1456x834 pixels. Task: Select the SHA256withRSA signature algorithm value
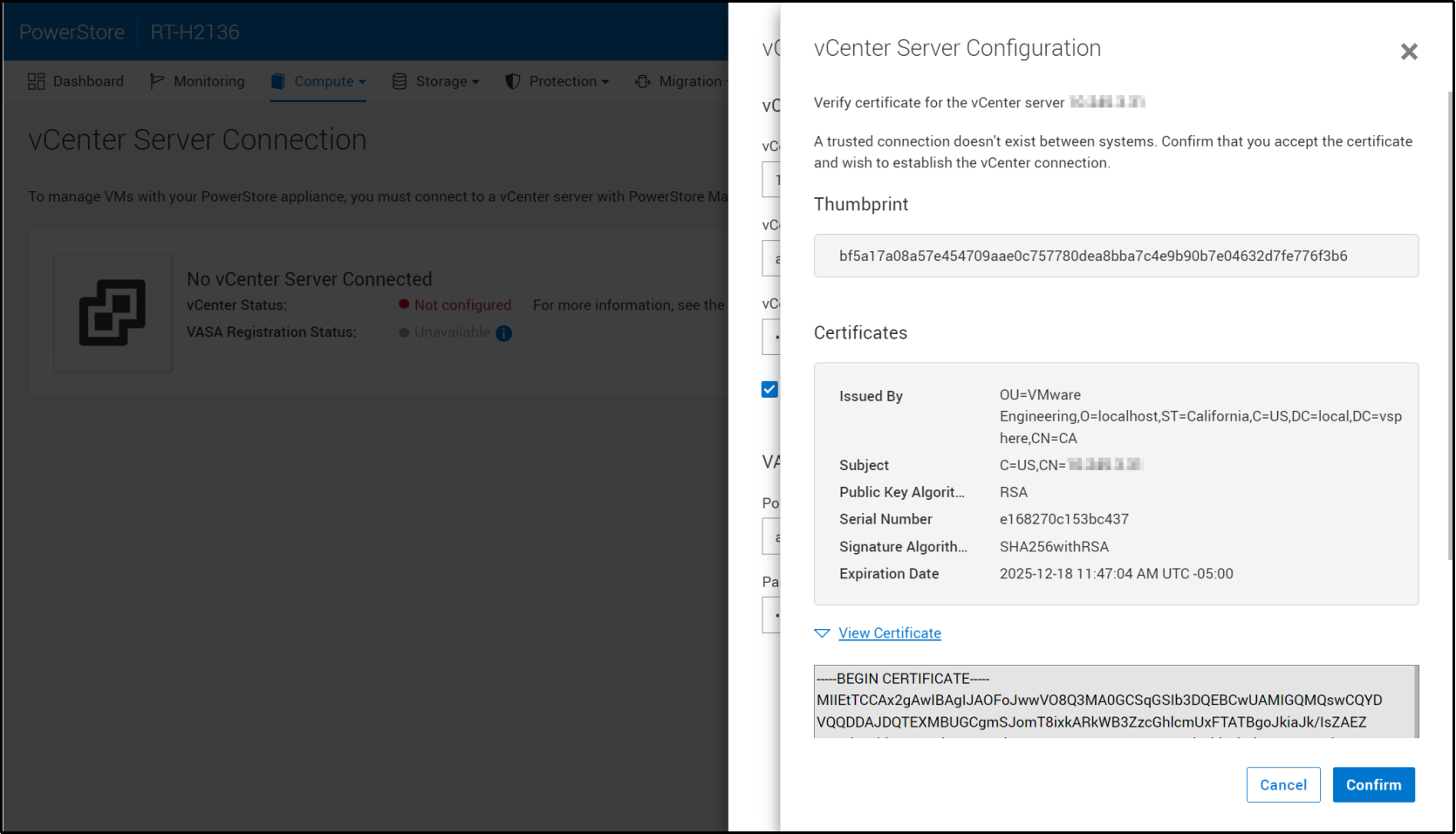1054,547
